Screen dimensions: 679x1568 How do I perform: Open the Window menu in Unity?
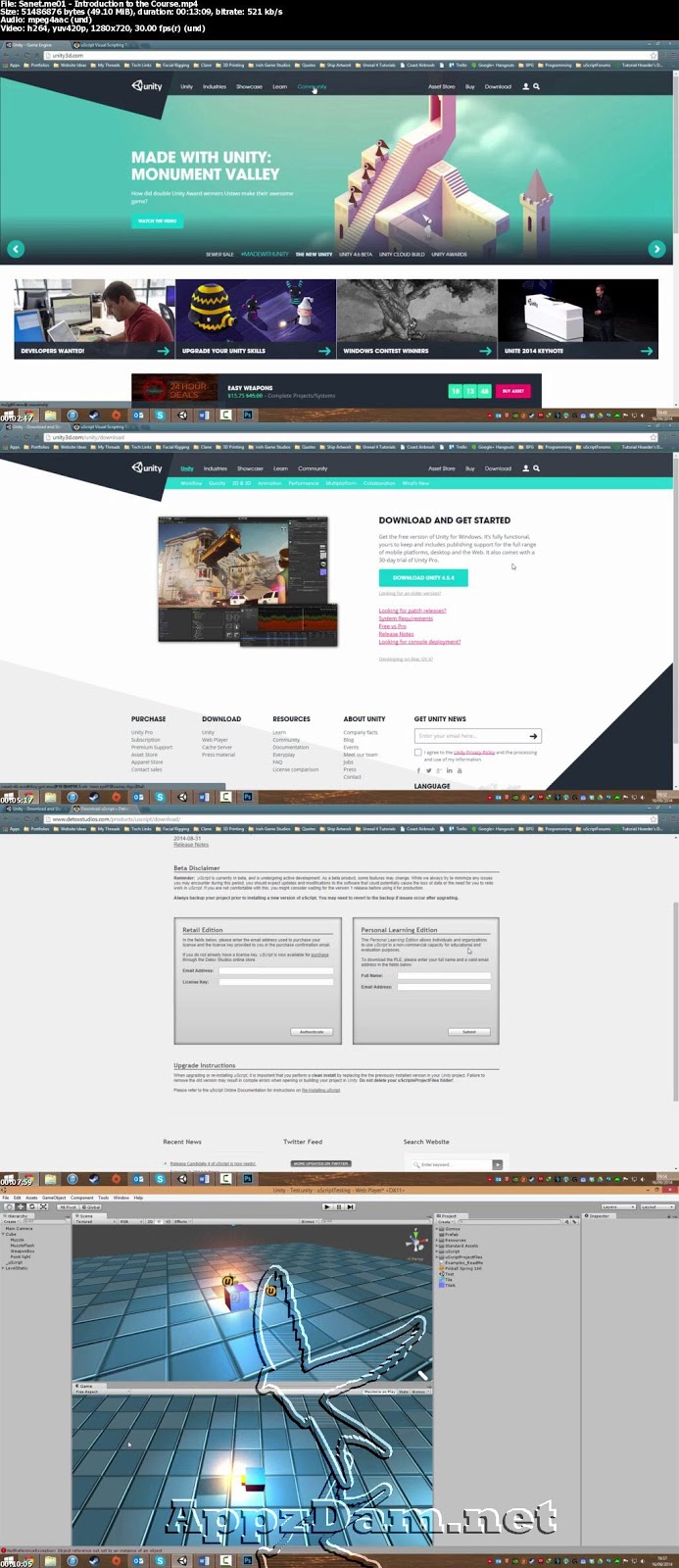(x=121, y=1197)
